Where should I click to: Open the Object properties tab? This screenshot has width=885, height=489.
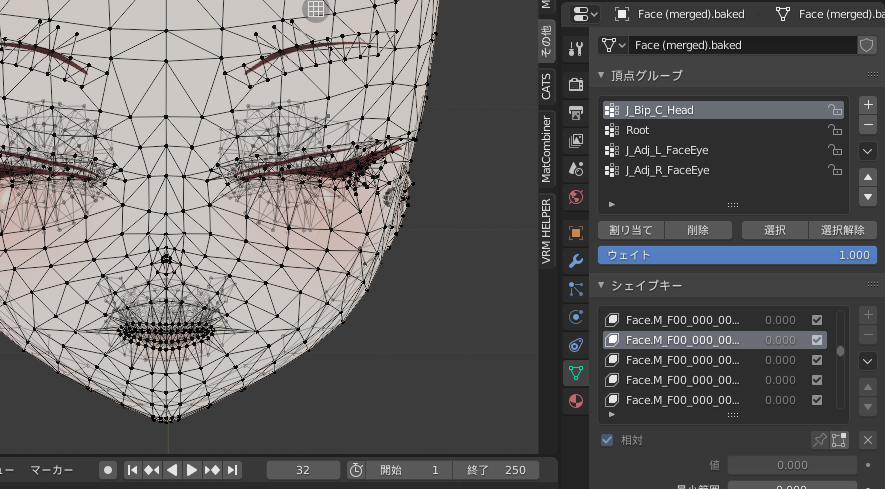[x=576, y=233]
